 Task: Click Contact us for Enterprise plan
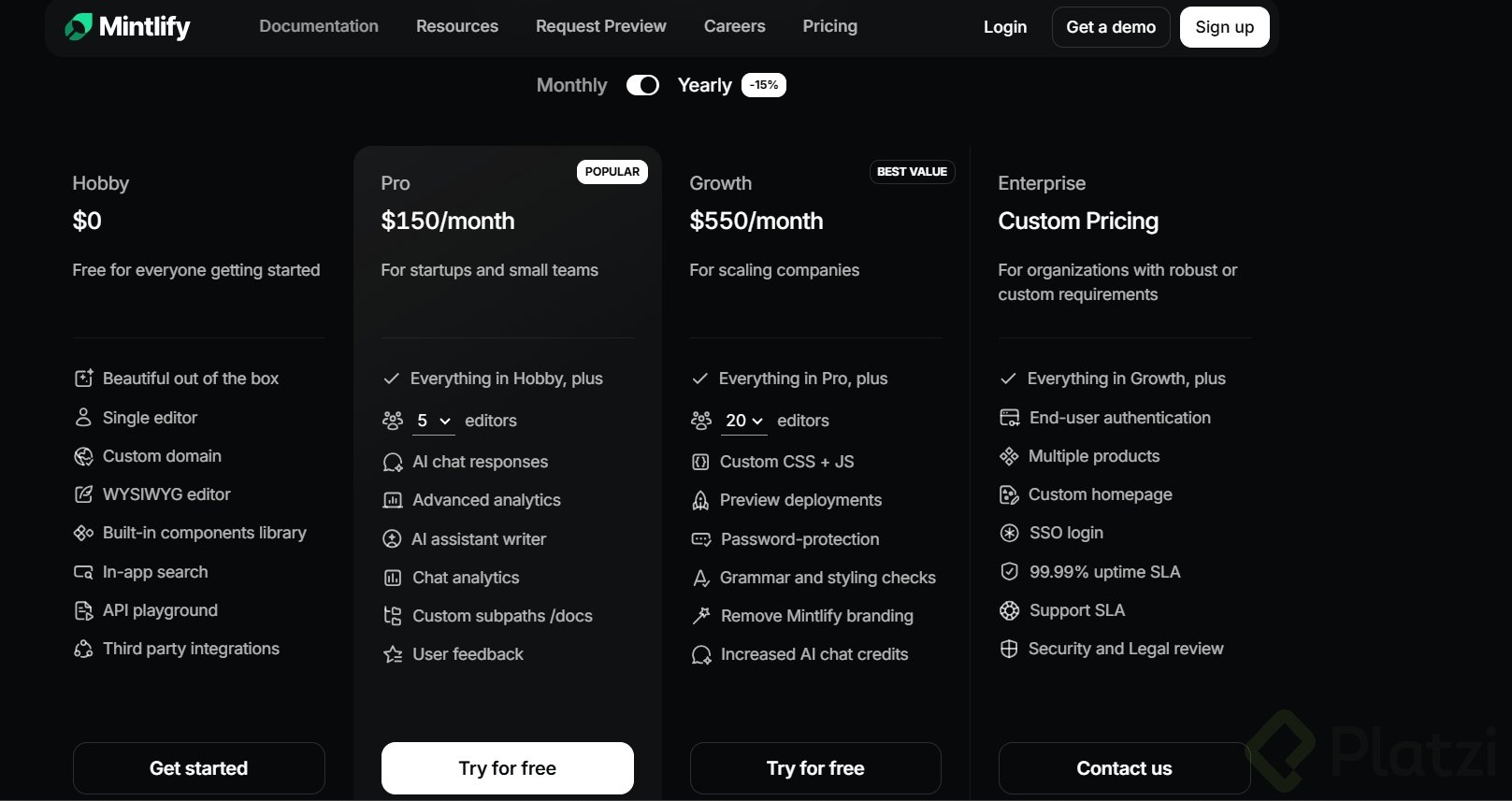(1124, 768)
